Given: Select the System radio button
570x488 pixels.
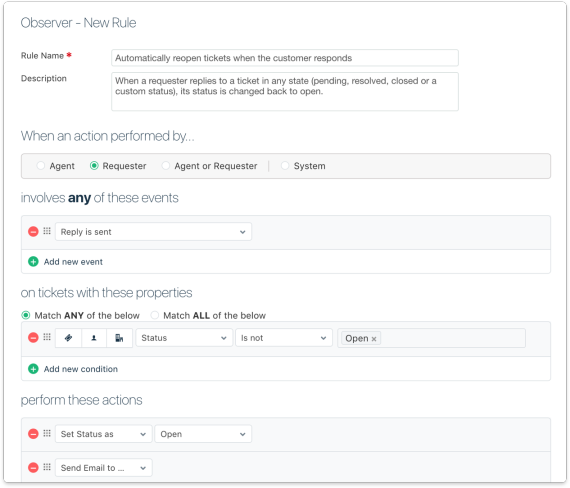Looking at the screenshot, I should coord(285,166).
